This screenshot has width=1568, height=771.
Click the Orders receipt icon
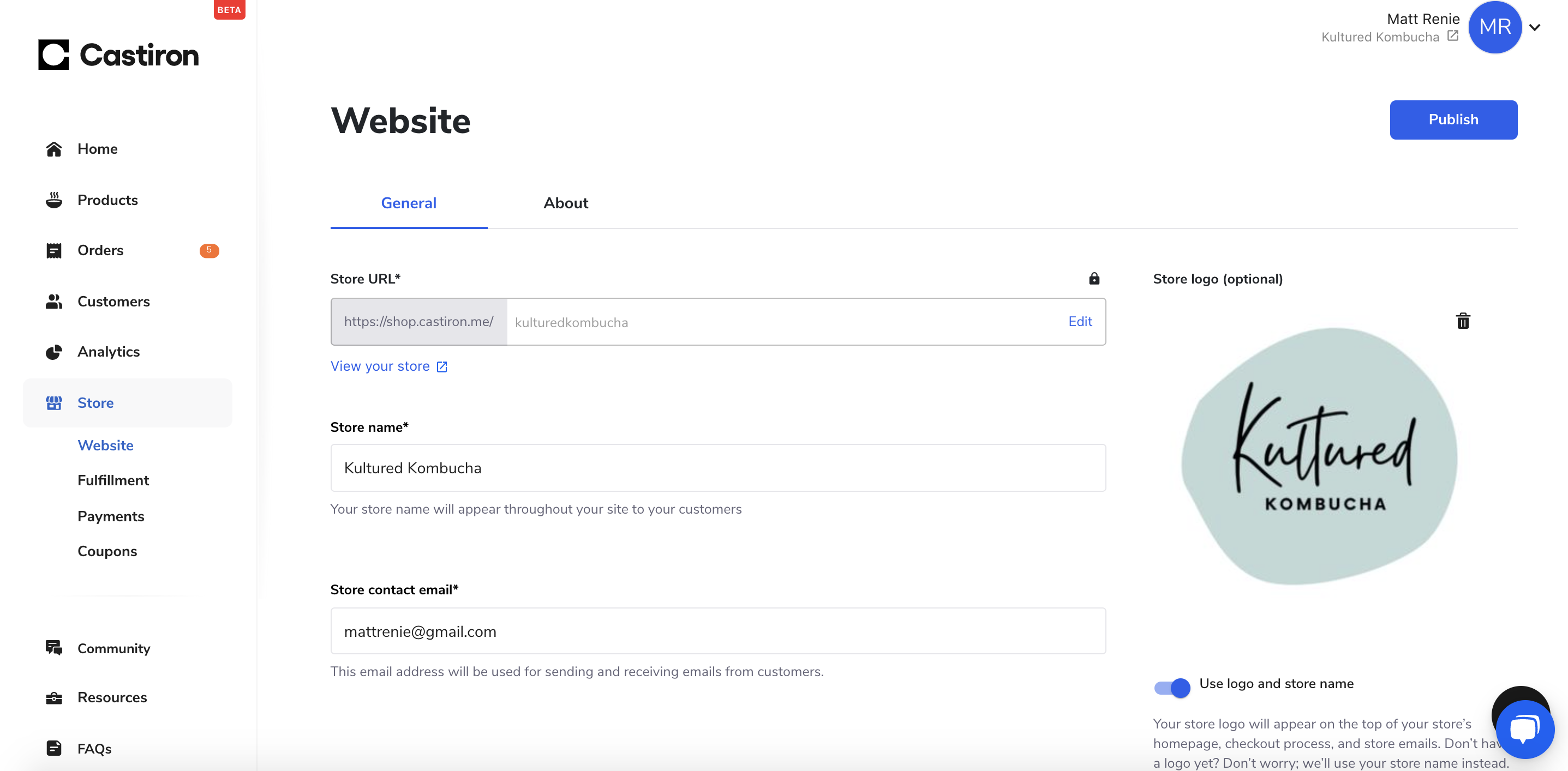pos(53,250)
